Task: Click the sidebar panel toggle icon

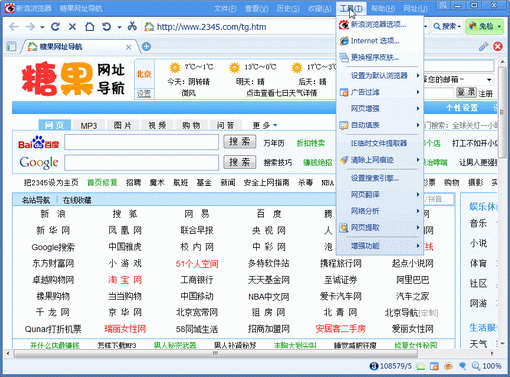Action: [x=11, y=46]
